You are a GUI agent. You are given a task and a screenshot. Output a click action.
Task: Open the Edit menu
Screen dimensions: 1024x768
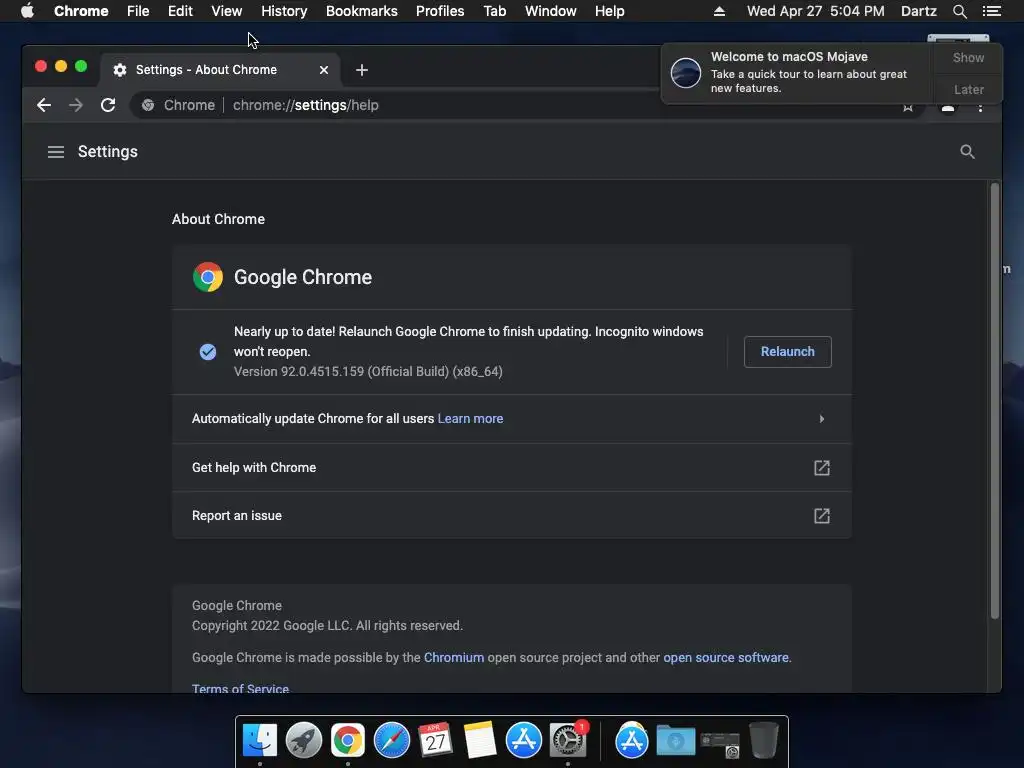pyautogui.click(x=180, y=11)
